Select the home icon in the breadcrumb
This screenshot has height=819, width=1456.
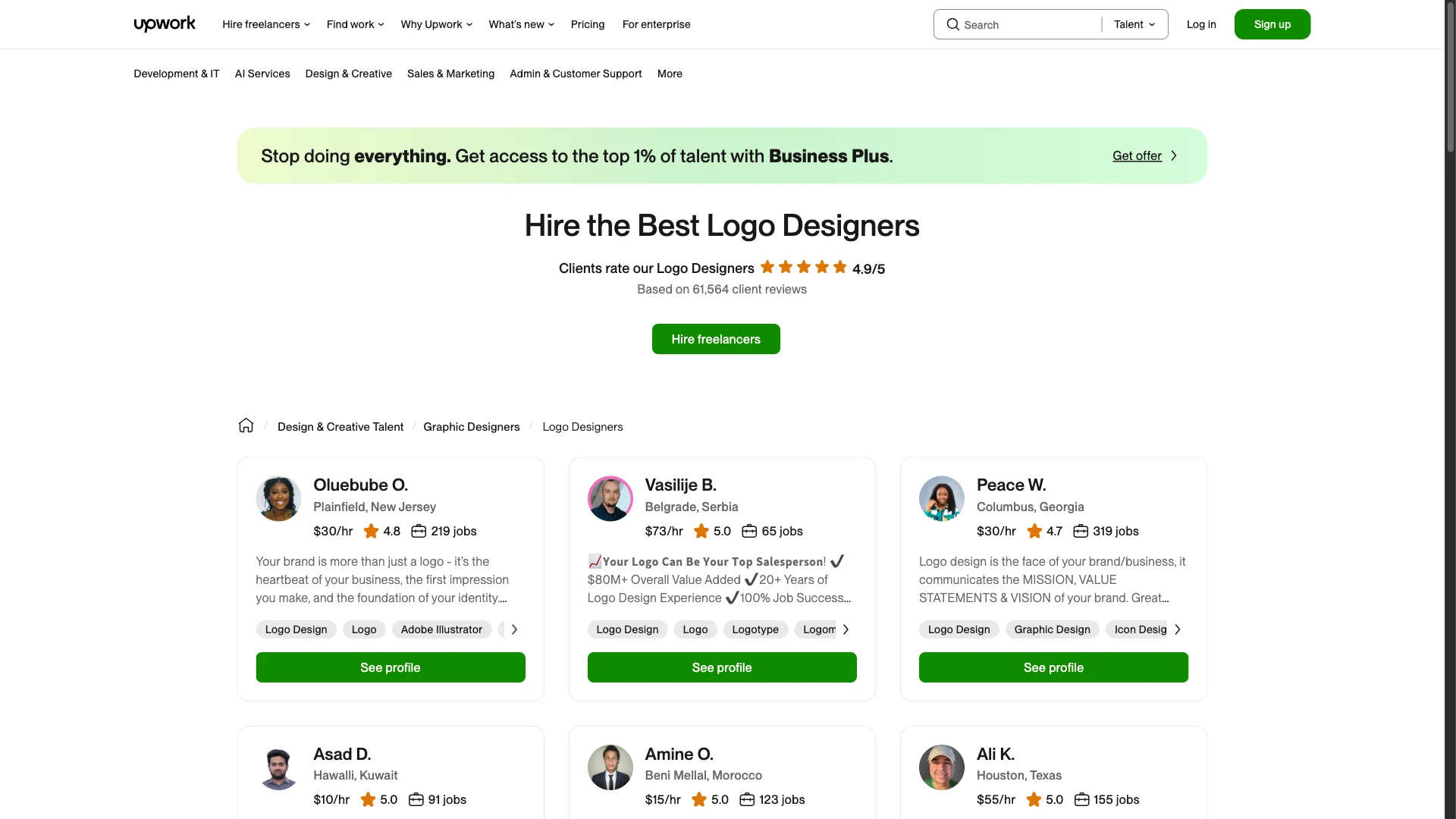[x=246, y=425]
